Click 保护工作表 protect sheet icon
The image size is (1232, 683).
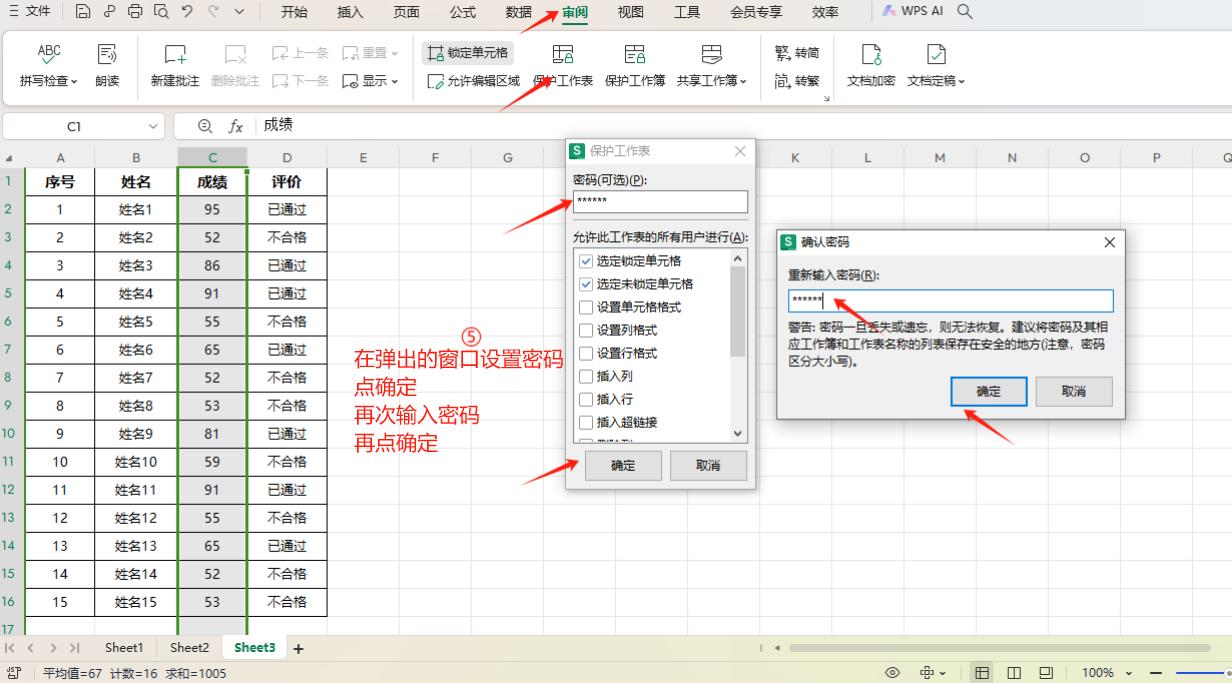(563, 55)
